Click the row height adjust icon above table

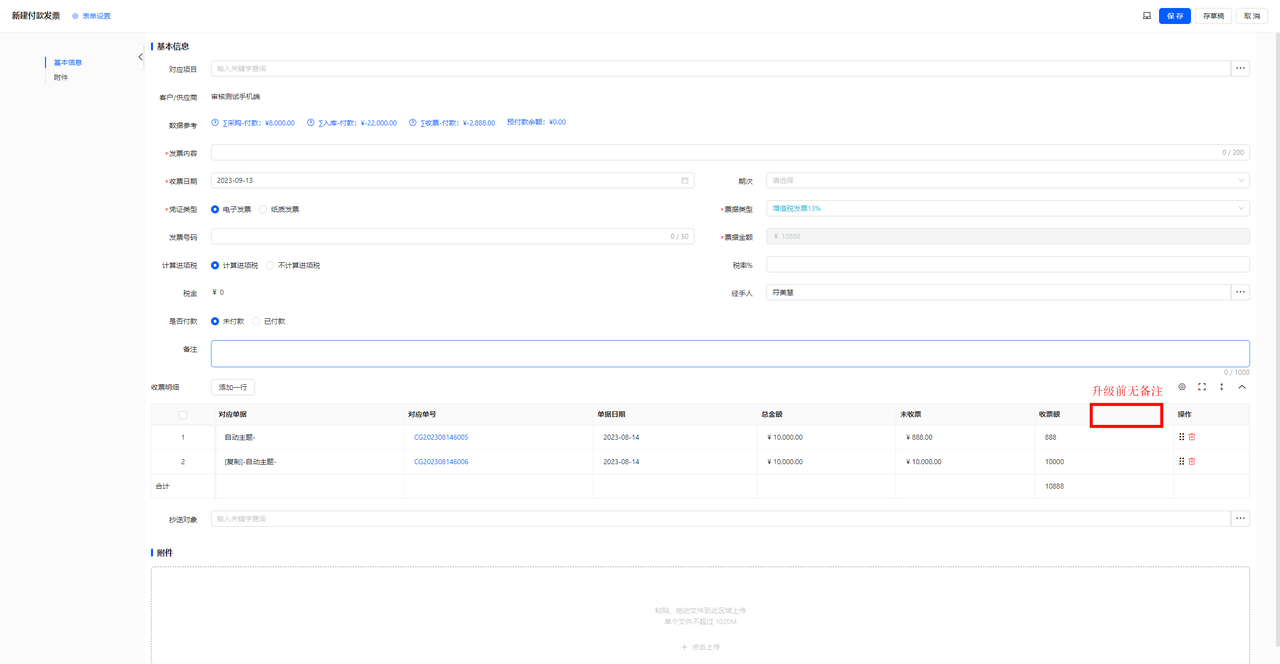[x=1221, y=387]
